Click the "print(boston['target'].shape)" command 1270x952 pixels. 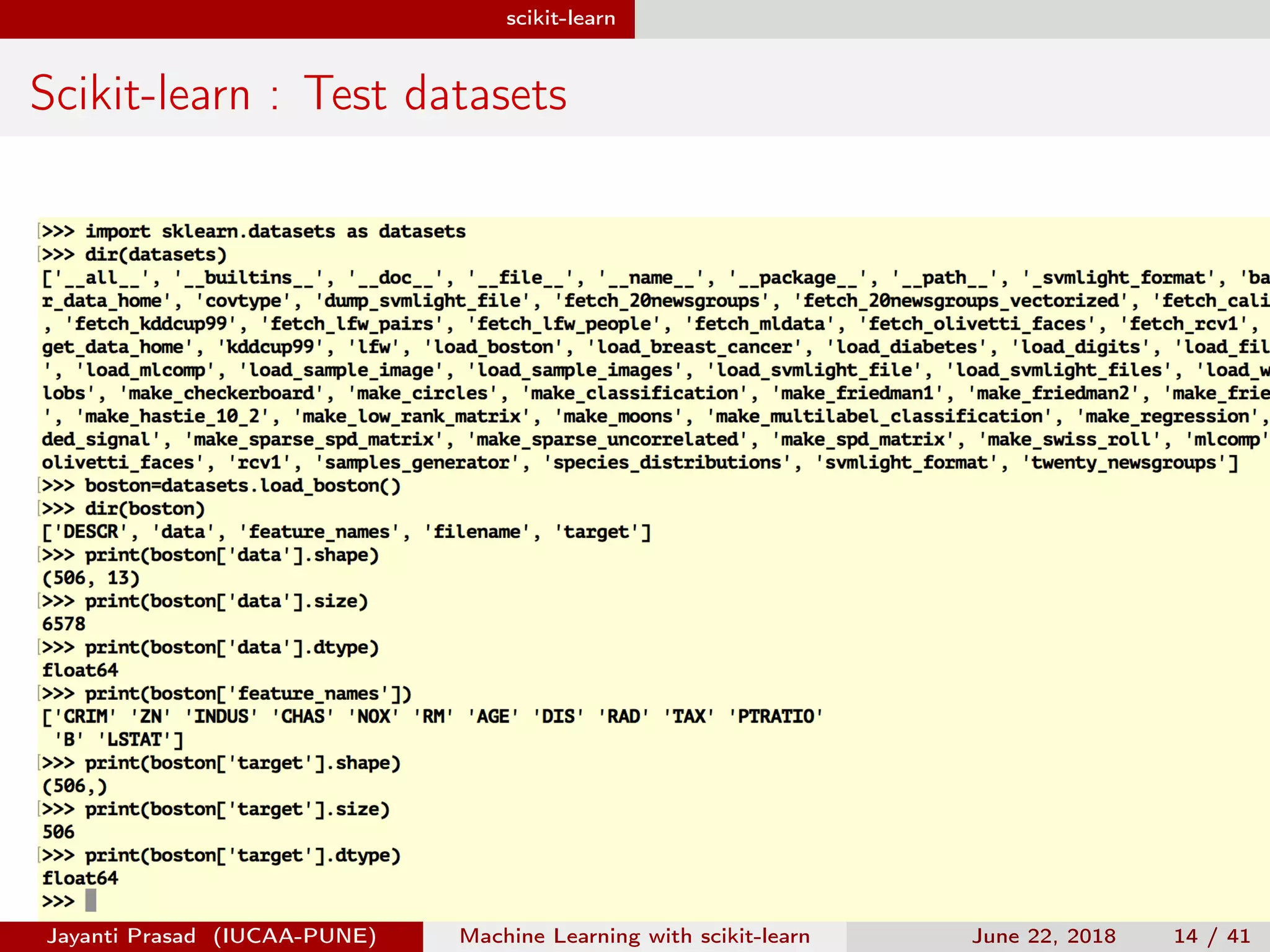243,763
